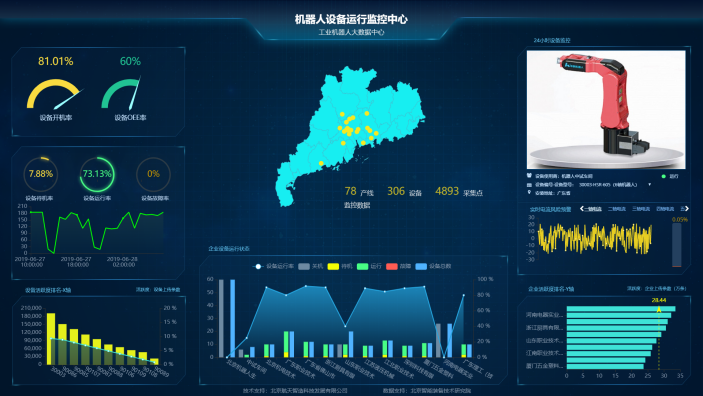703x396 pixels.
Task: Click the 企业设备运行状态 chart heading
Action: (229, 249)
